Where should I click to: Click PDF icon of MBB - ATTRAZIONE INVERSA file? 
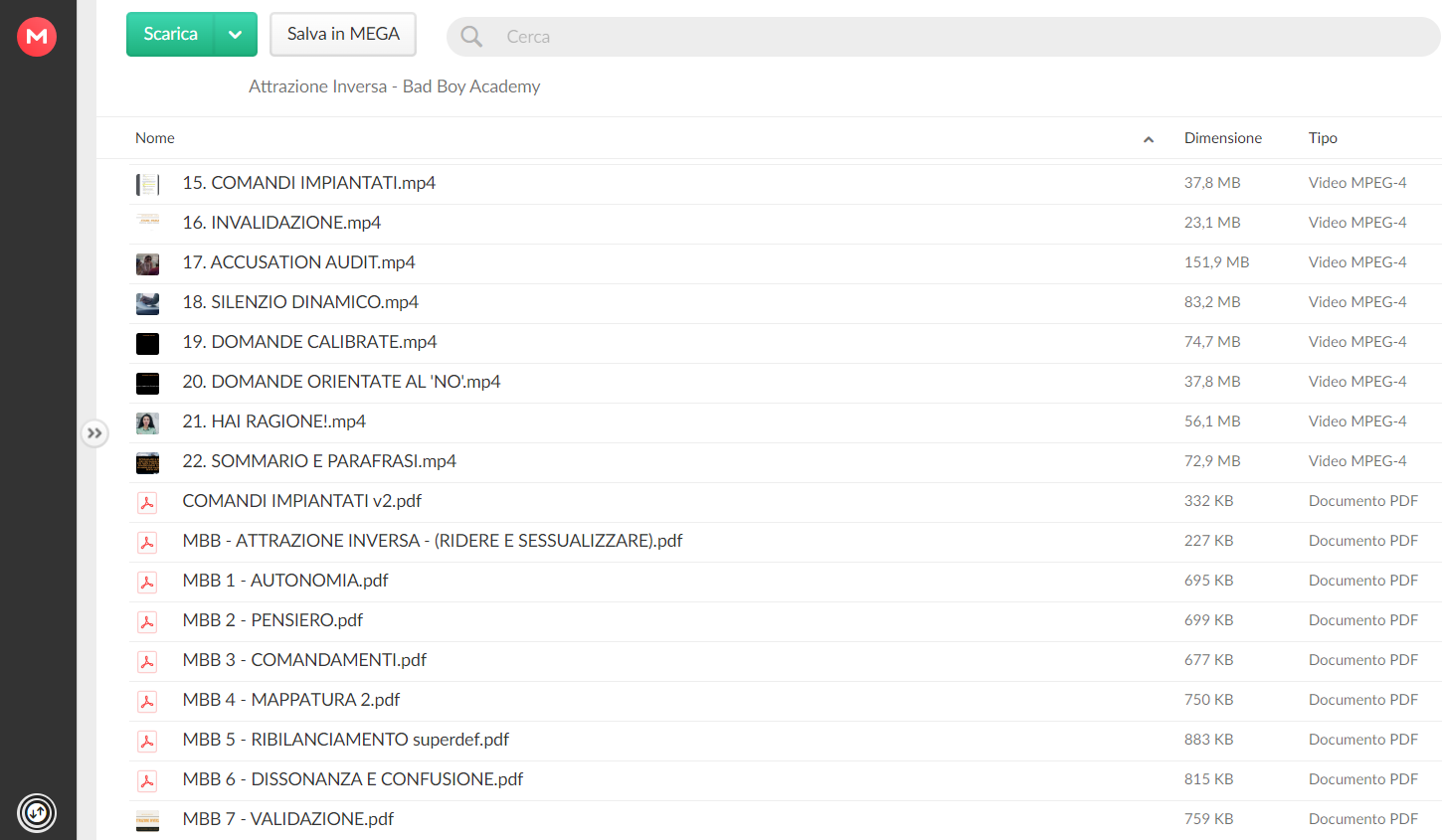[x=147, y=542]
